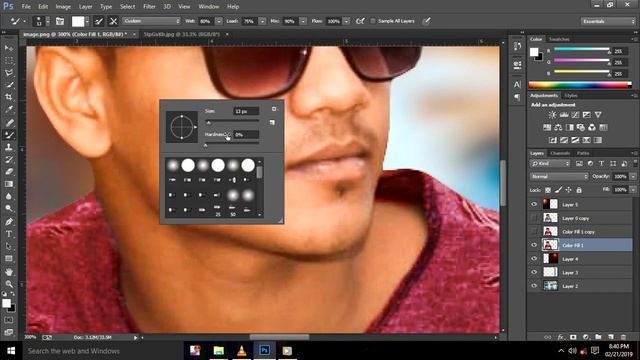640x360 pixels.
Task: Show Layer 0 copy visibility
Action: [x=534, y=218]
